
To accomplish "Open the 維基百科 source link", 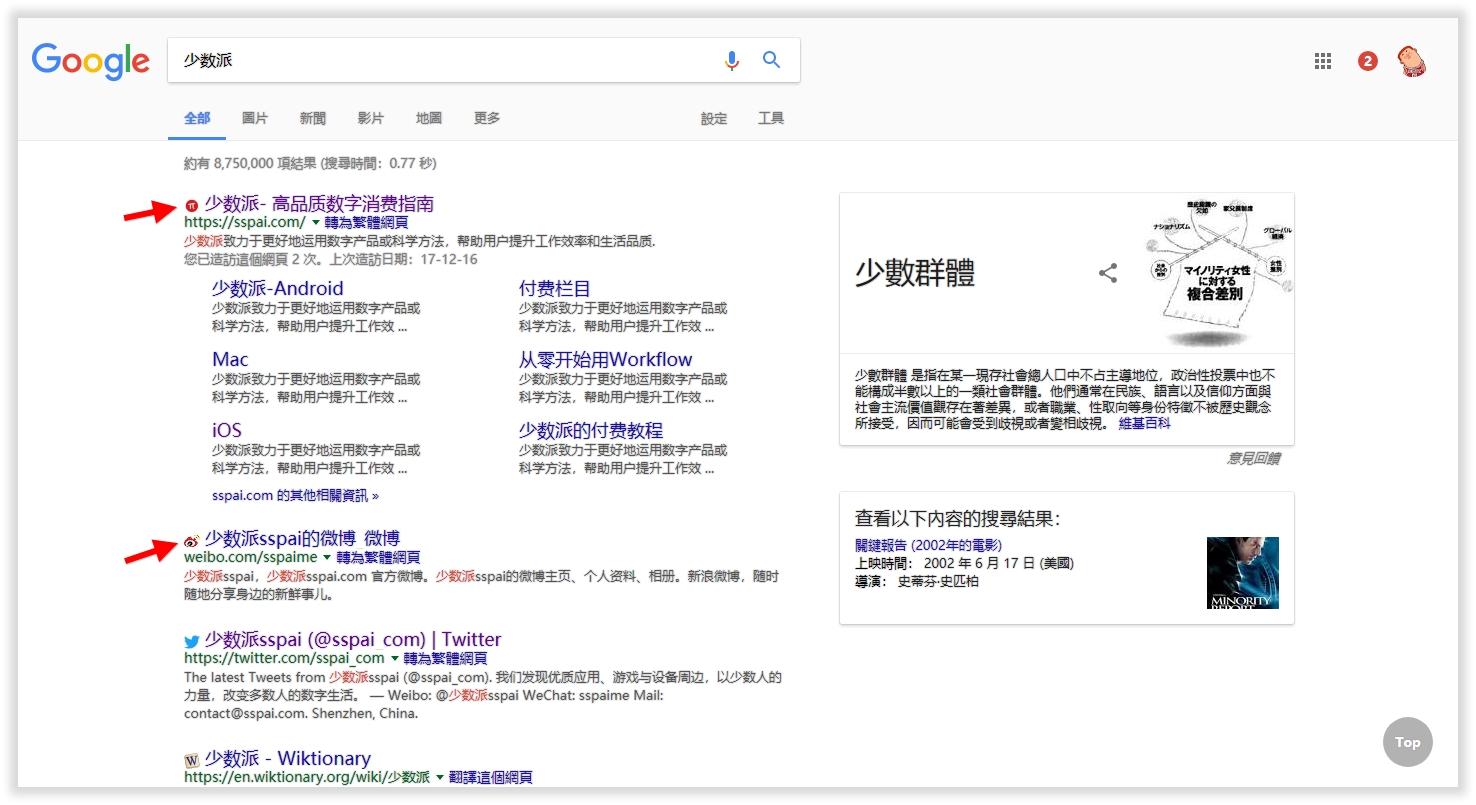I will (x=1144, y=424).
